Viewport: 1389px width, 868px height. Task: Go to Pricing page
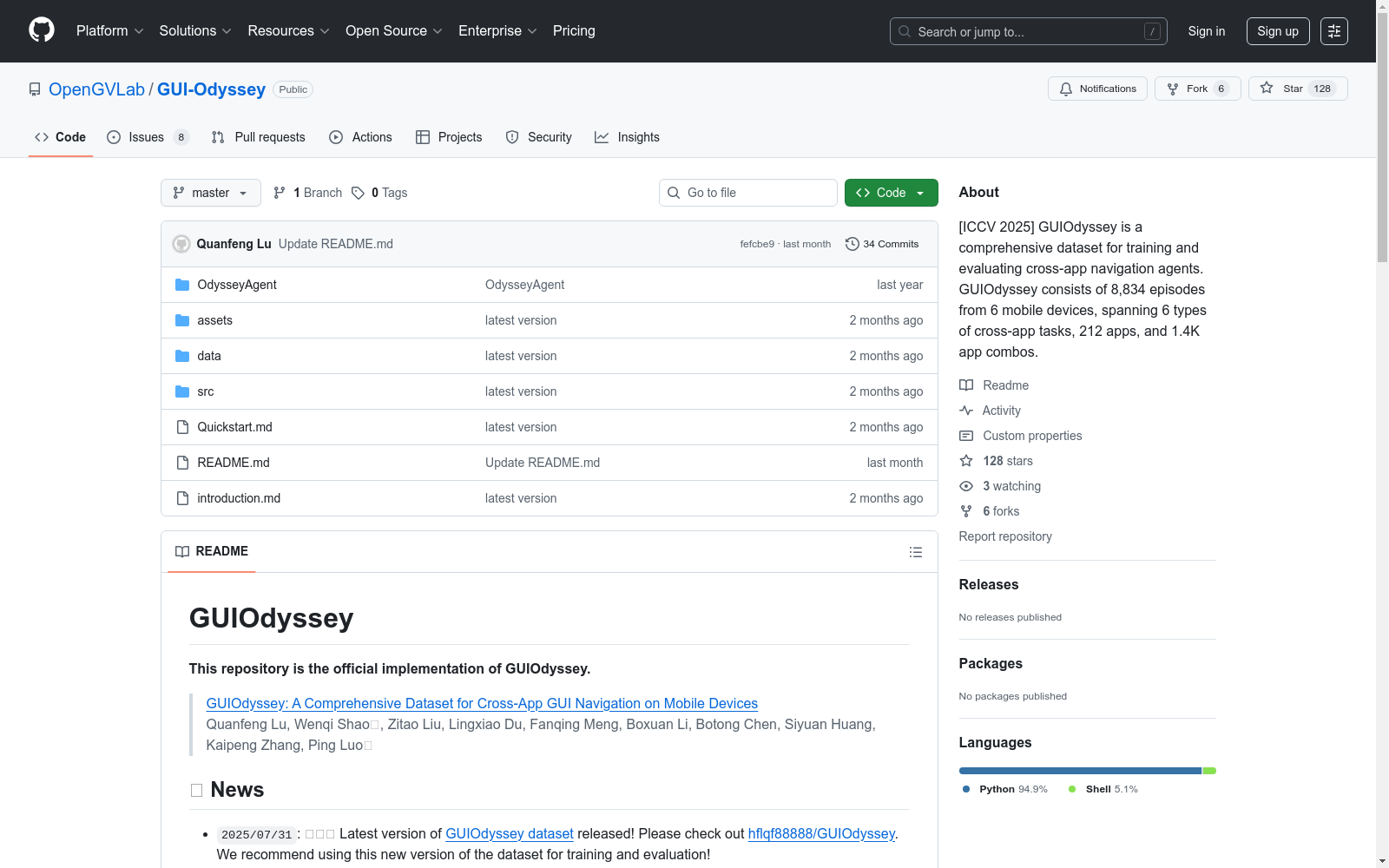[x=574, y=31]
